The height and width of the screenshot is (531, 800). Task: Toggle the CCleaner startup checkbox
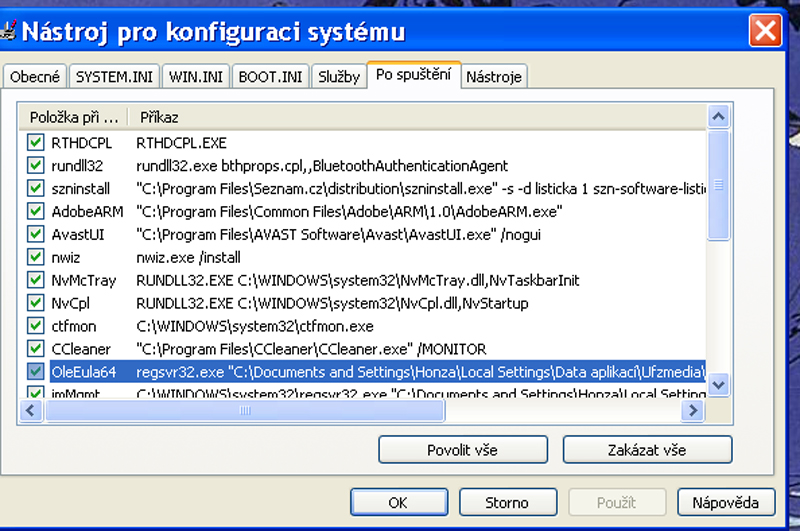pyautogui.click(x=36, y=349)
